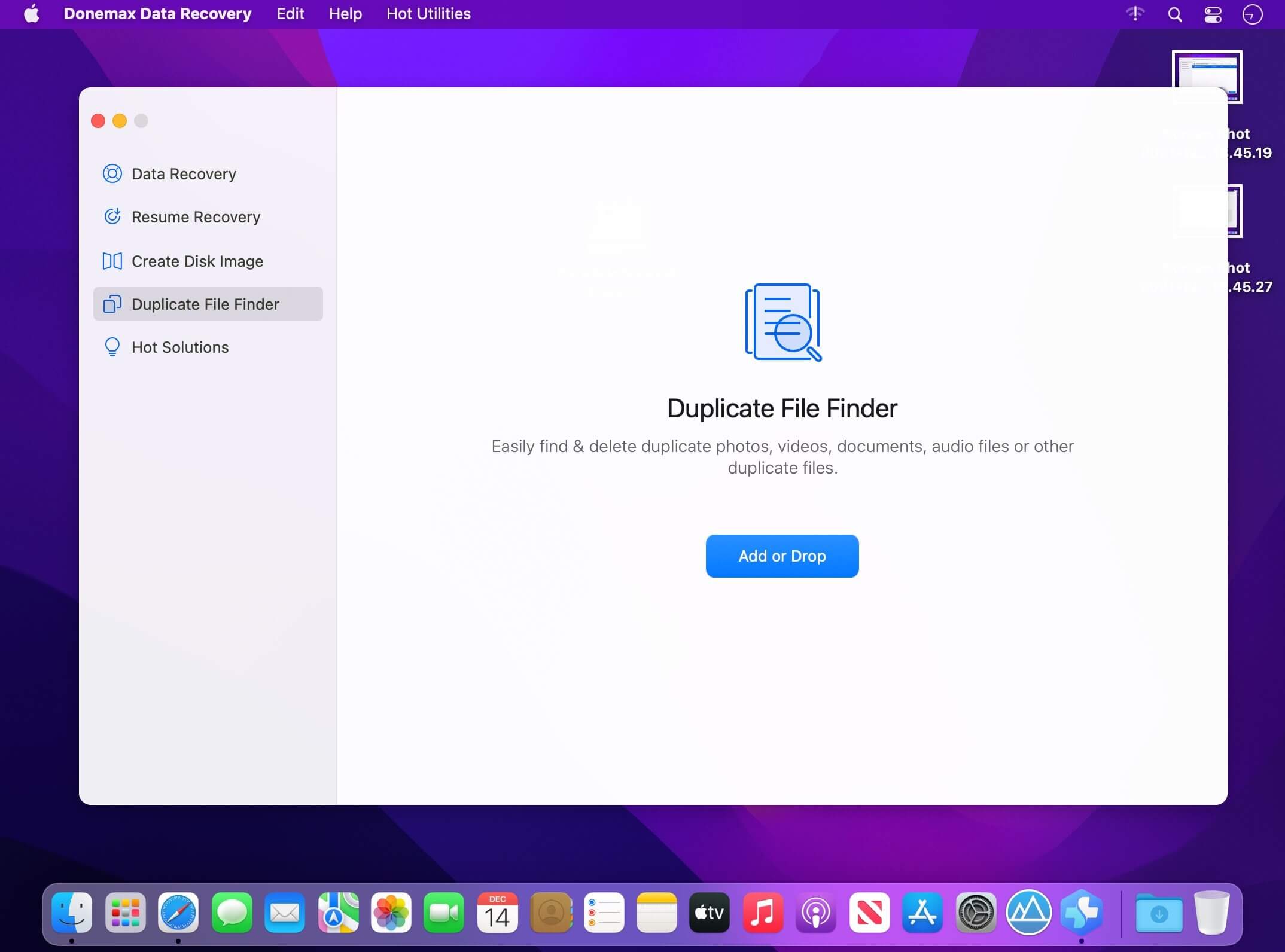Open Reminders from the Dock
Screen dimensions: 1285x952
[x=604, y=913]
